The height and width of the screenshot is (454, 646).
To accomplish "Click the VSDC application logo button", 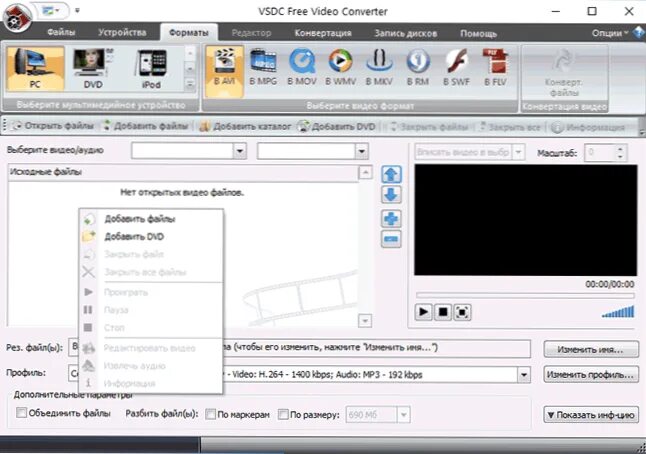I will pos(17,17).
